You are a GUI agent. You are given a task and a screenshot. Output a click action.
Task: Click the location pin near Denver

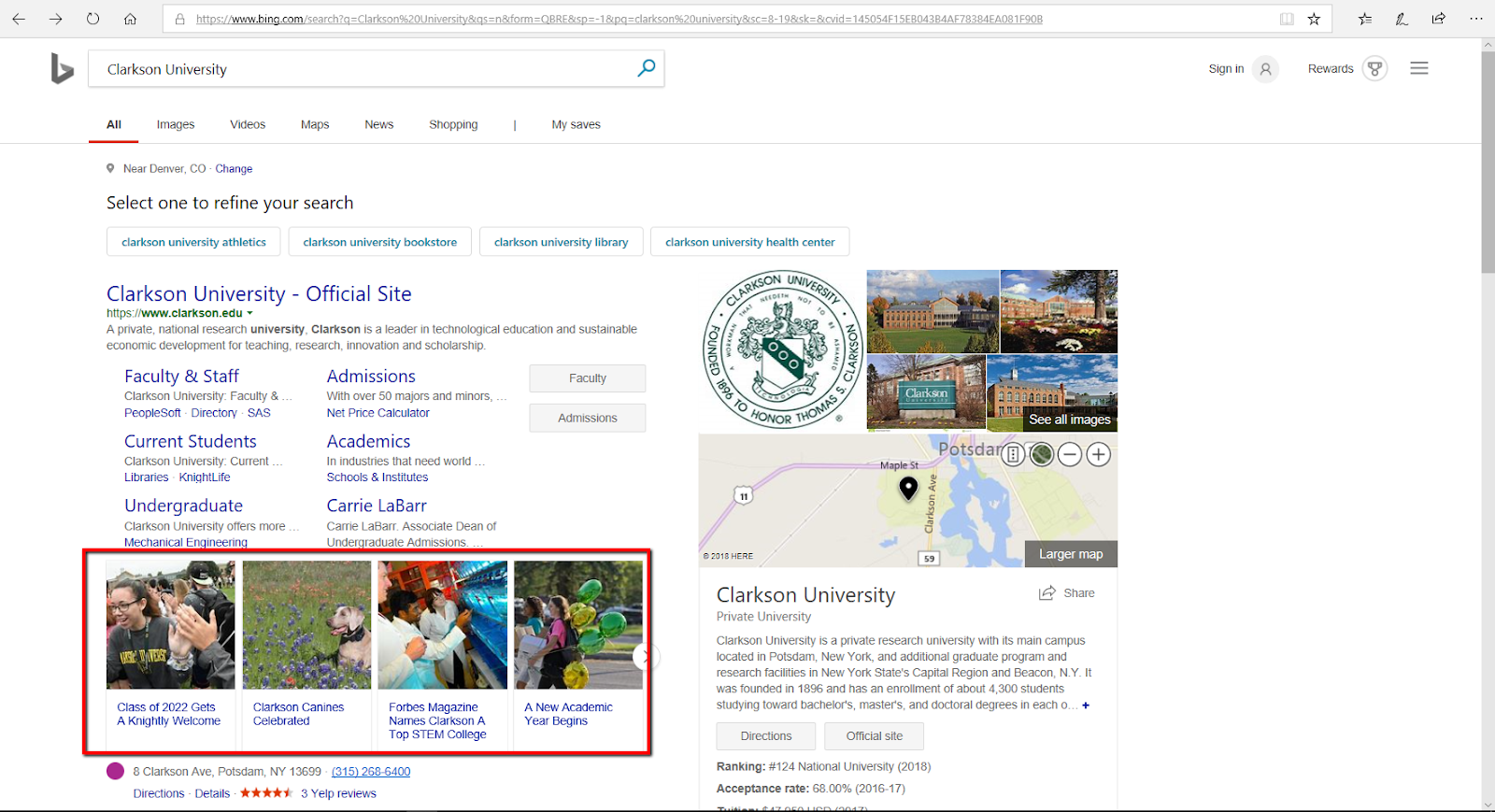110,168
